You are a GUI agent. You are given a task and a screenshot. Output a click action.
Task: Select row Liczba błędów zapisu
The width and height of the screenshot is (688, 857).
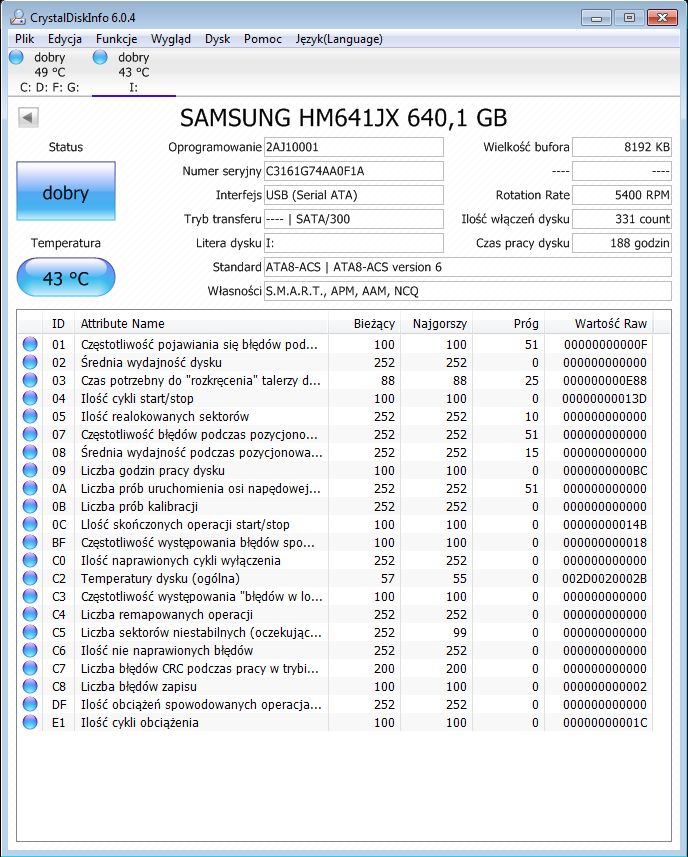pos(335,686)
